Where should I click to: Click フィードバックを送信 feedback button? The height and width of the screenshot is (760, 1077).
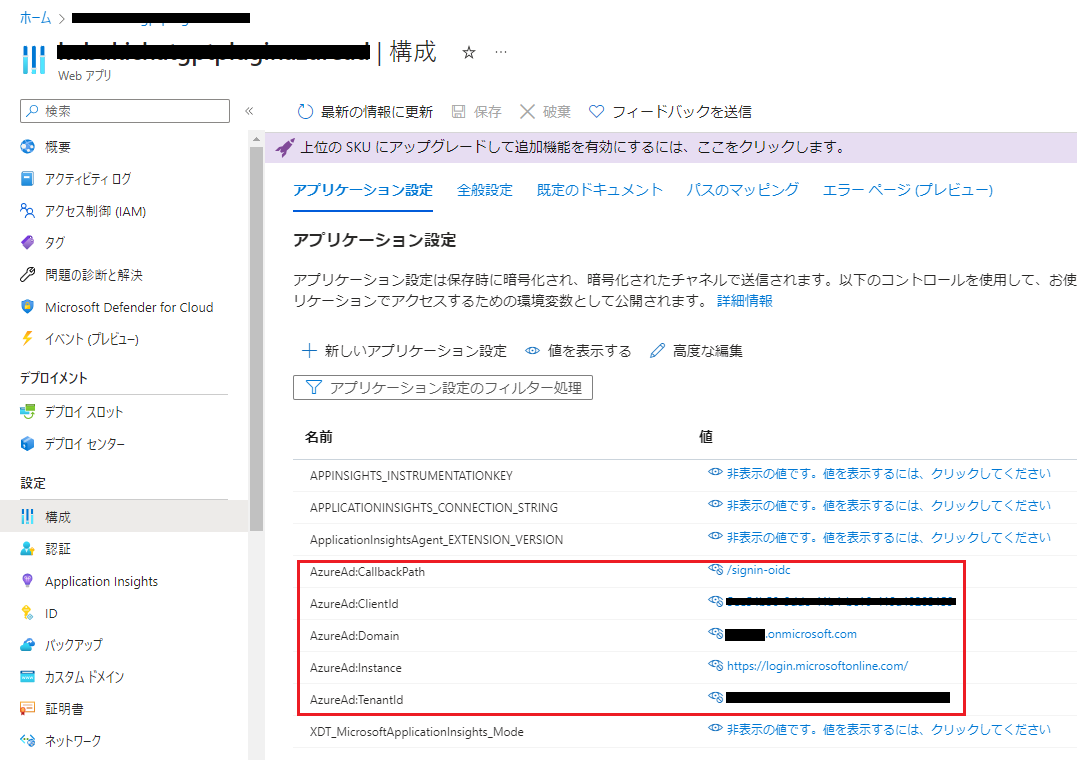coord(670,111)
